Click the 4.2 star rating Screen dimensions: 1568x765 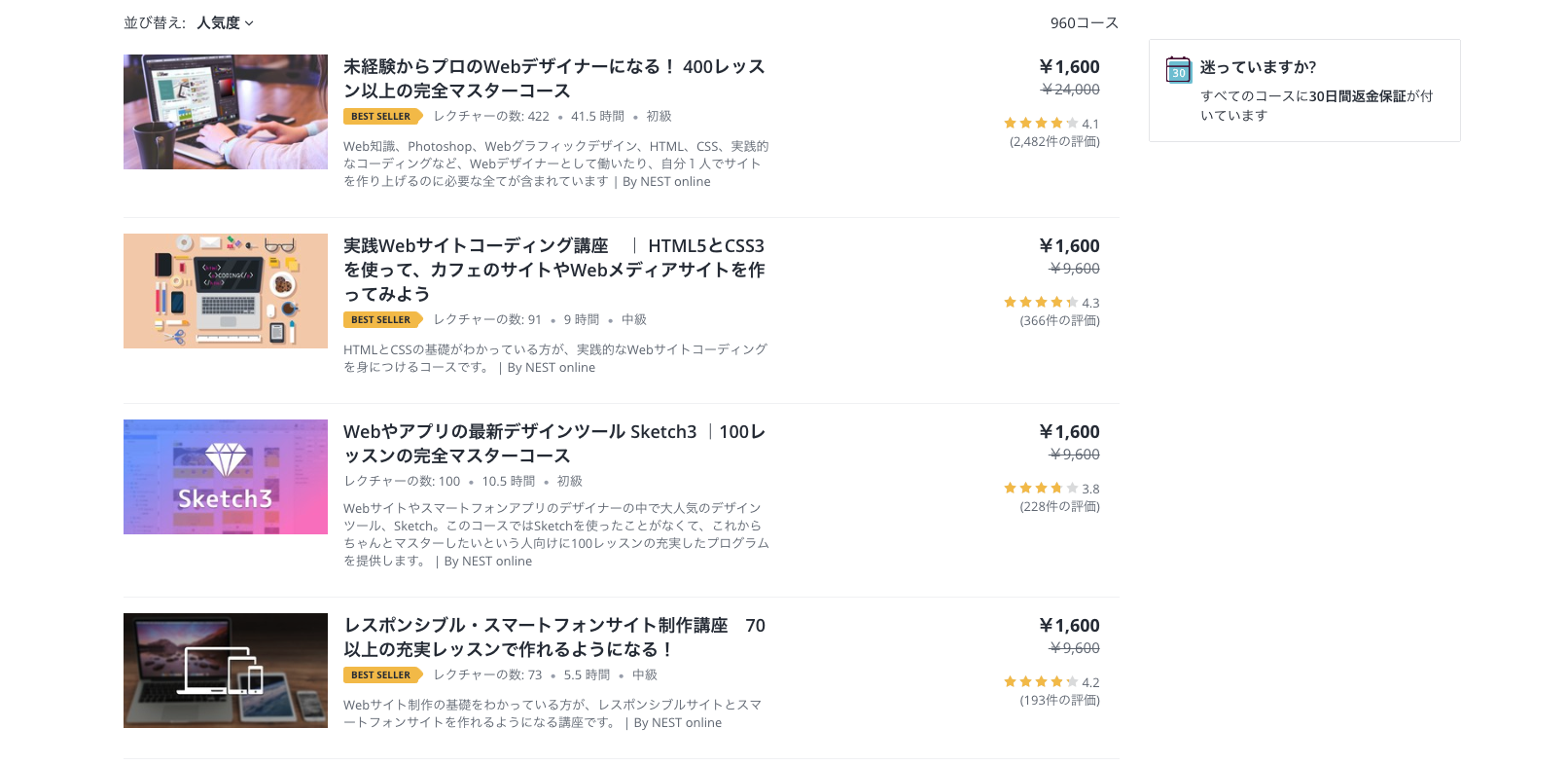click(1051, 682)
